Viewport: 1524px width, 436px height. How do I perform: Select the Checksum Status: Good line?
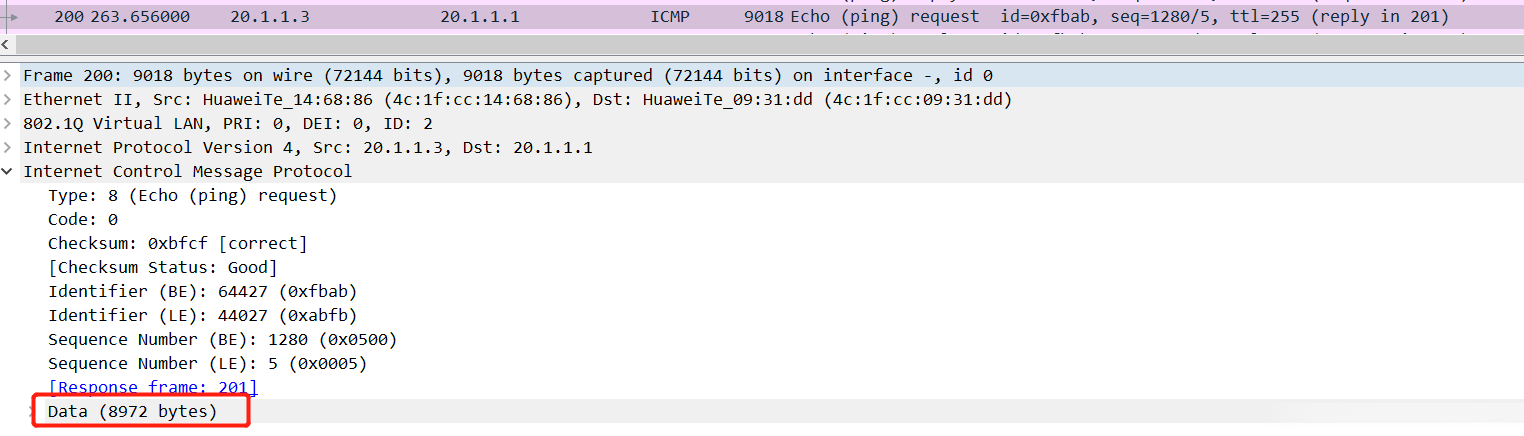(162, 268)
